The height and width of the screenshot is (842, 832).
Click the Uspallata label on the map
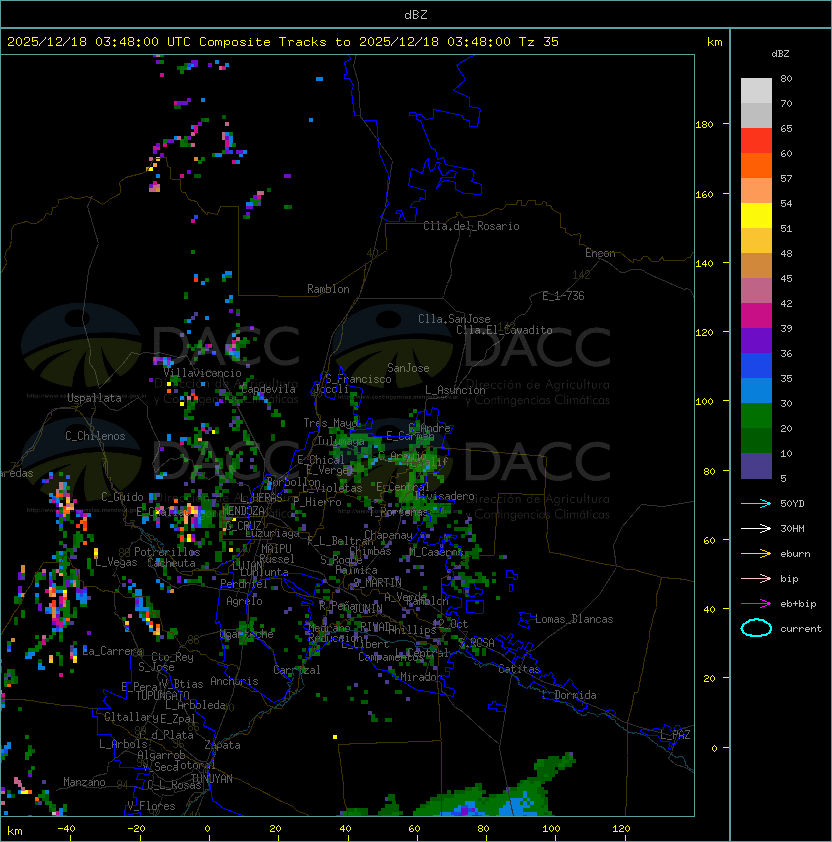[x=95, y=398]
